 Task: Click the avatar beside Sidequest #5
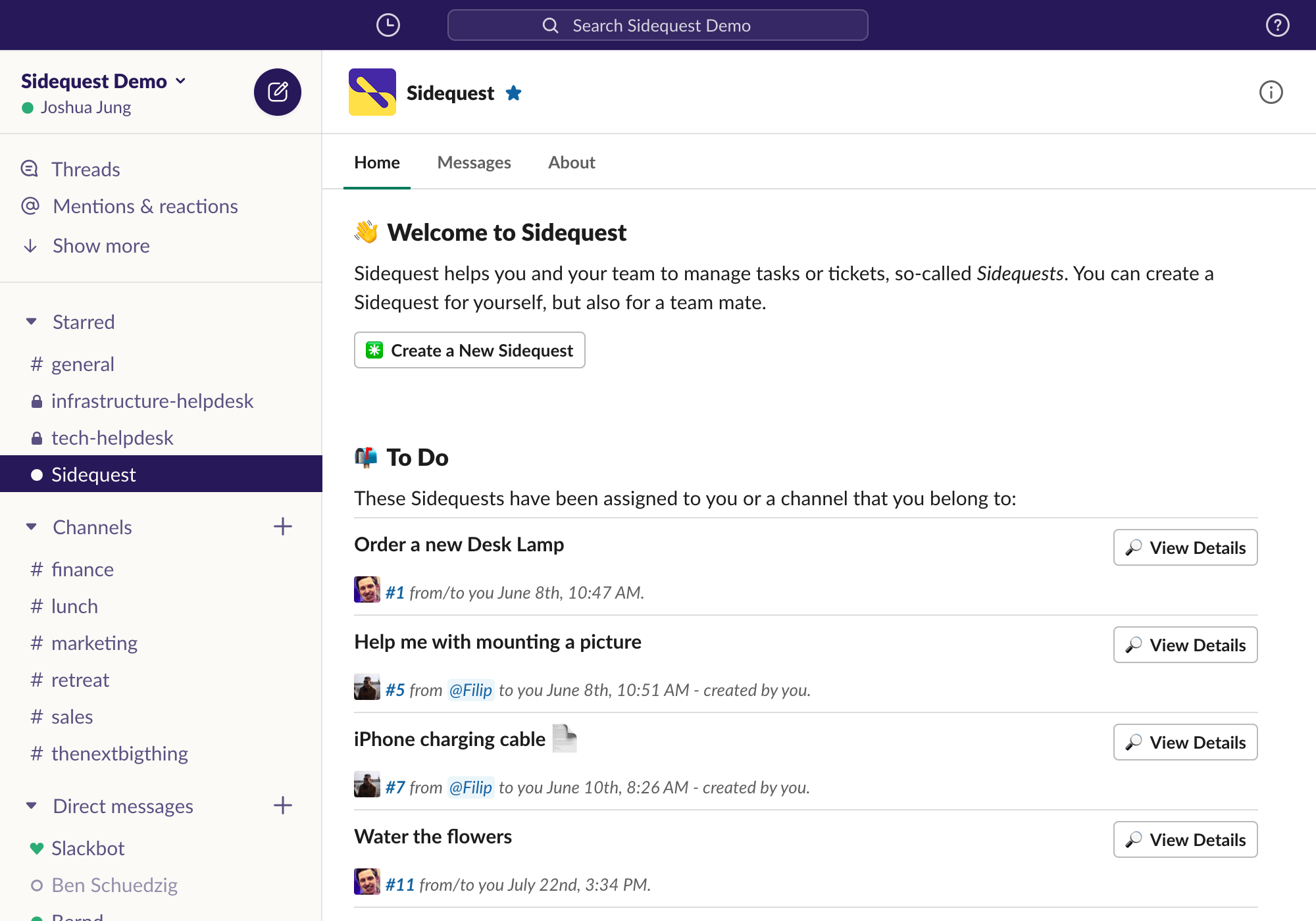(x=367, y=687)
